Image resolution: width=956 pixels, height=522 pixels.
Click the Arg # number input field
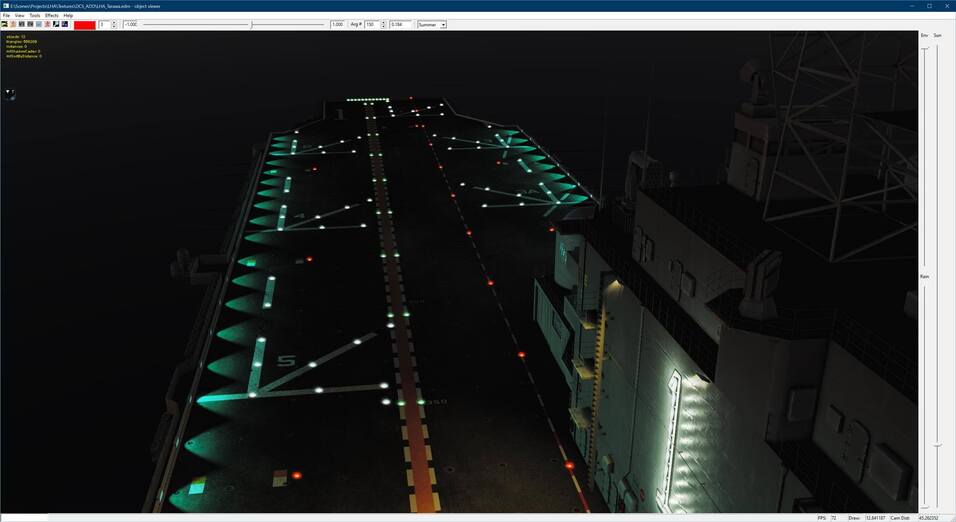point(370,24)
